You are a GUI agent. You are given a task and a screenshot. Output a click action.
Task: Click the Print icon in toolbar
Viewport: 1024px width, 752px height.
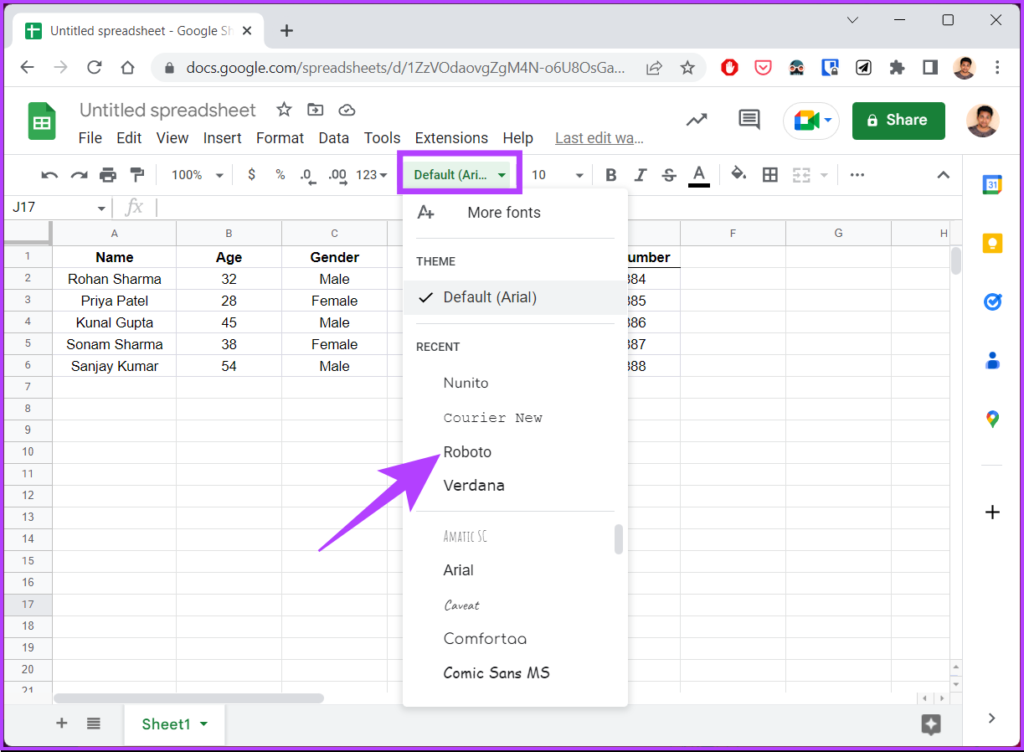108,175
